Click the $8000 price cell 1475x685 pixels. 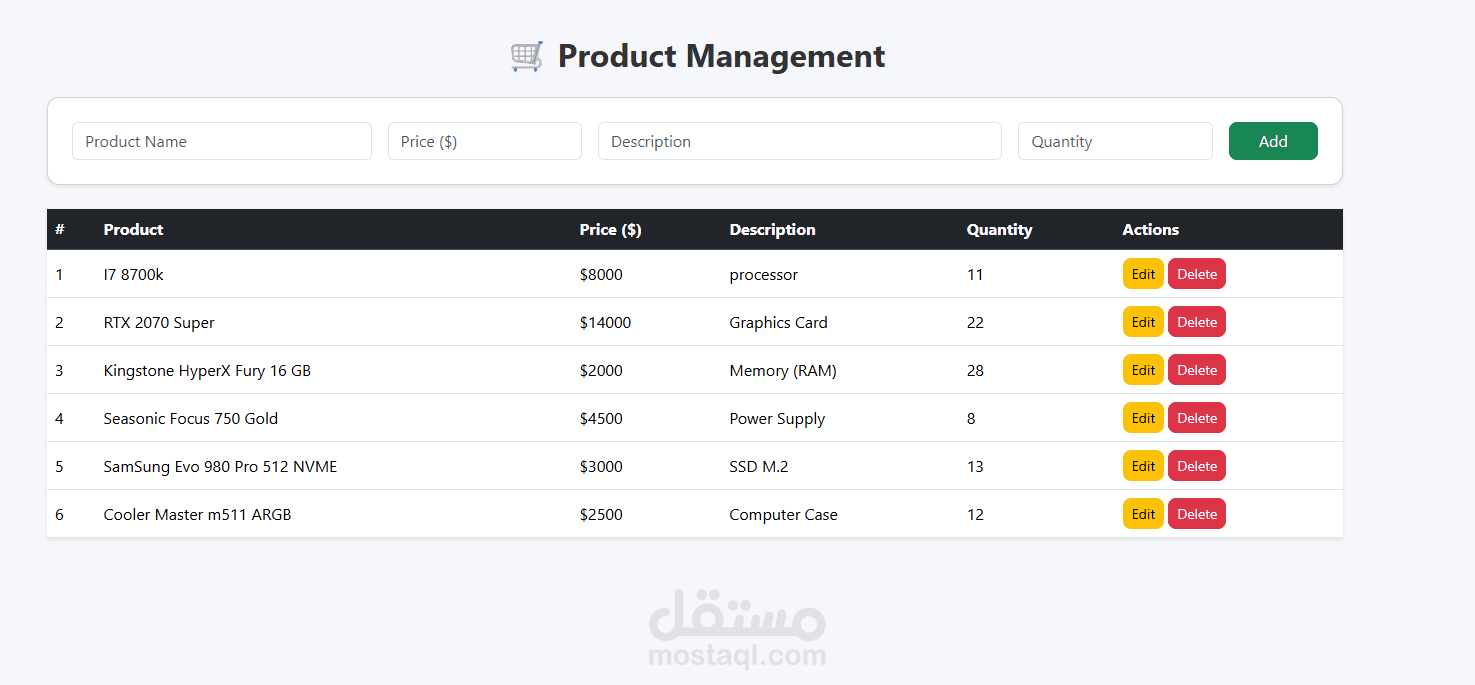click(601, 275)
